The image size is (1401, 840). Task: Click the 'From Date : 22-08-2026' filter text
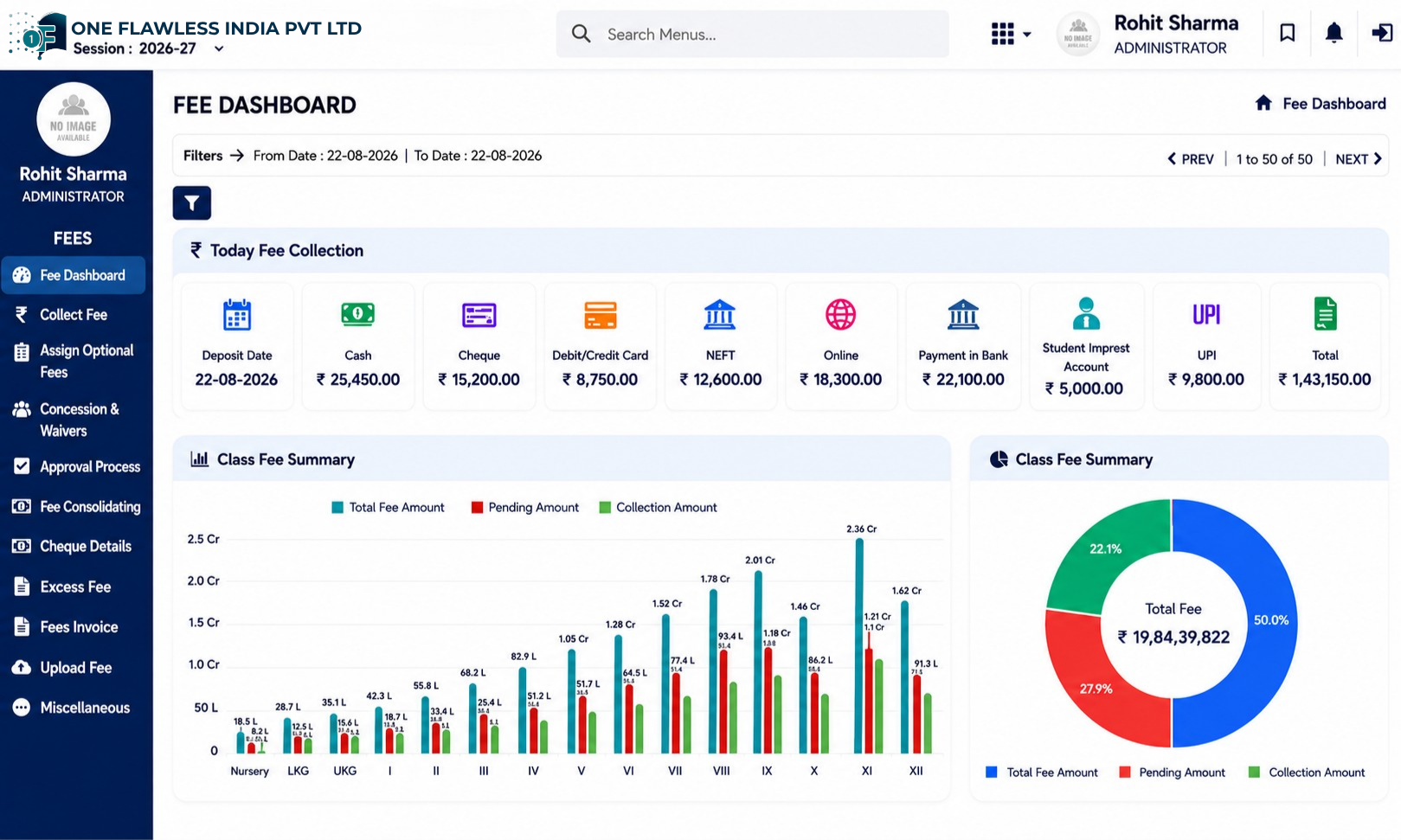click(325, 156)
